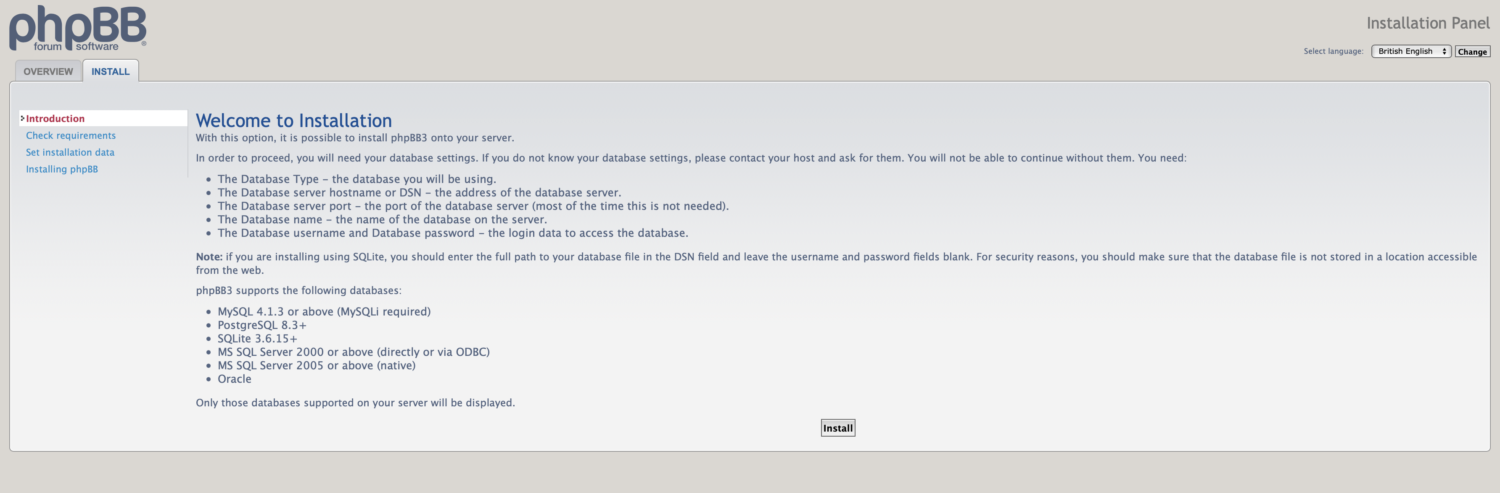The height and width of the screenshot is (493, 1500).
Task: Click the Oracle database list entry
Action: coord(235,379)
